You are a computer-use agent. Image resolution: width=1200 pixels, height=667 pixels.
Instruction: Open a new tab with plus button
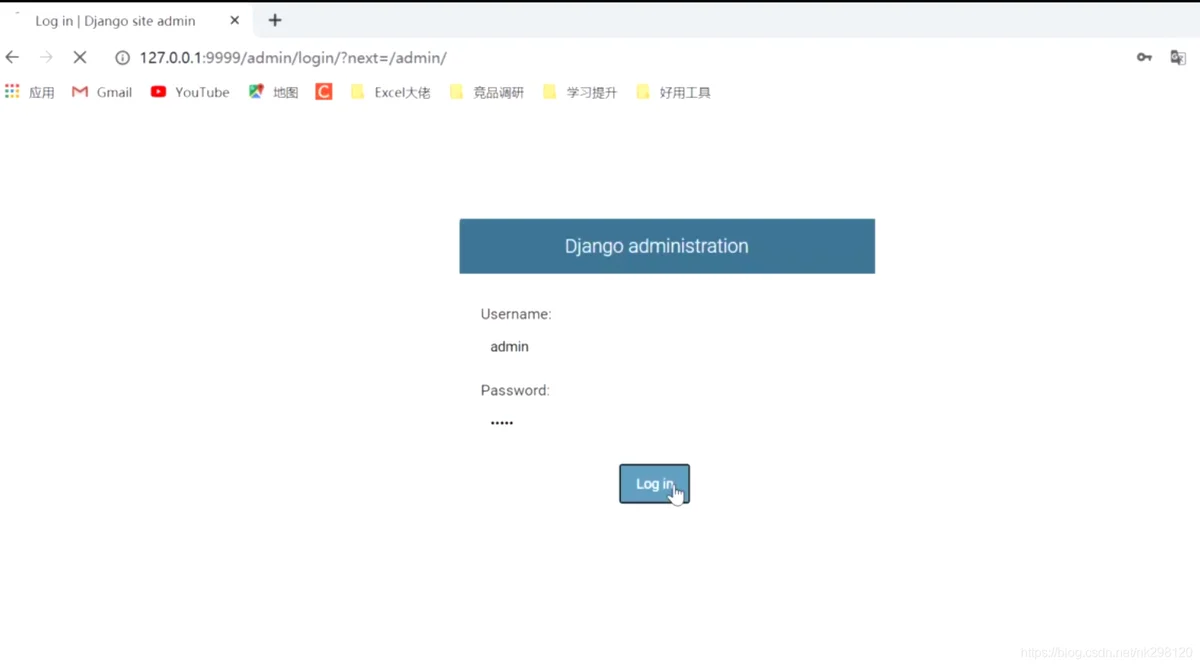point(275,20)
